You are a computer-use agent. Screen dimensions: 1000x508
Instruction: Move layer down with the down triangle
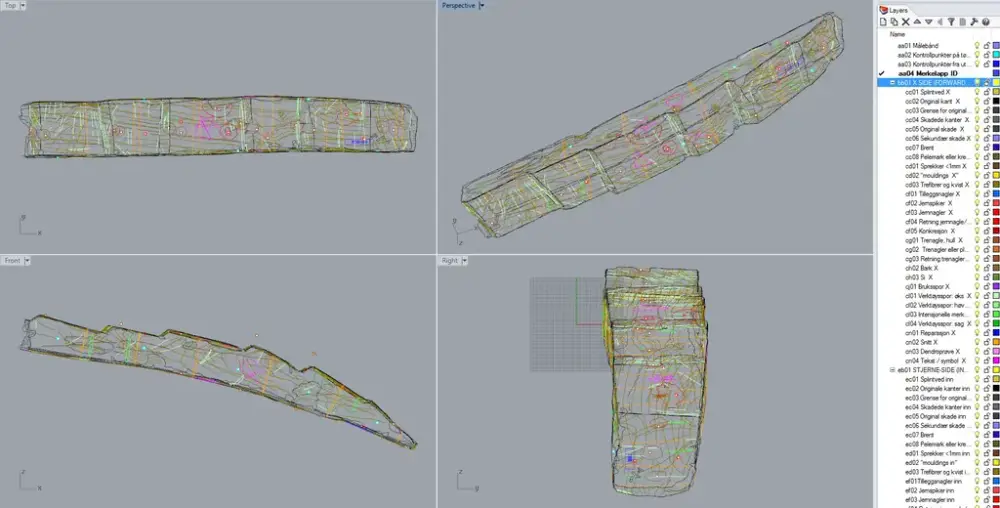point(928,21)
